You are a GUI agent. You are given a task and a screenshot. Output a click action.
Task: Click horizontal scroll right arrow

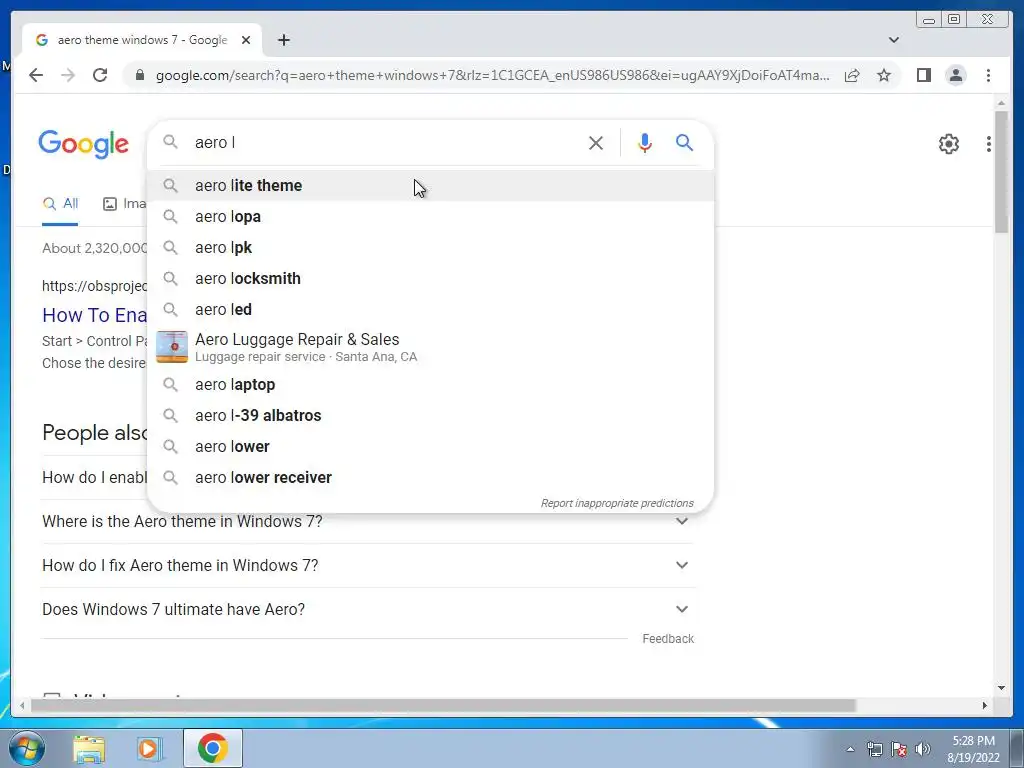(985, 705)
